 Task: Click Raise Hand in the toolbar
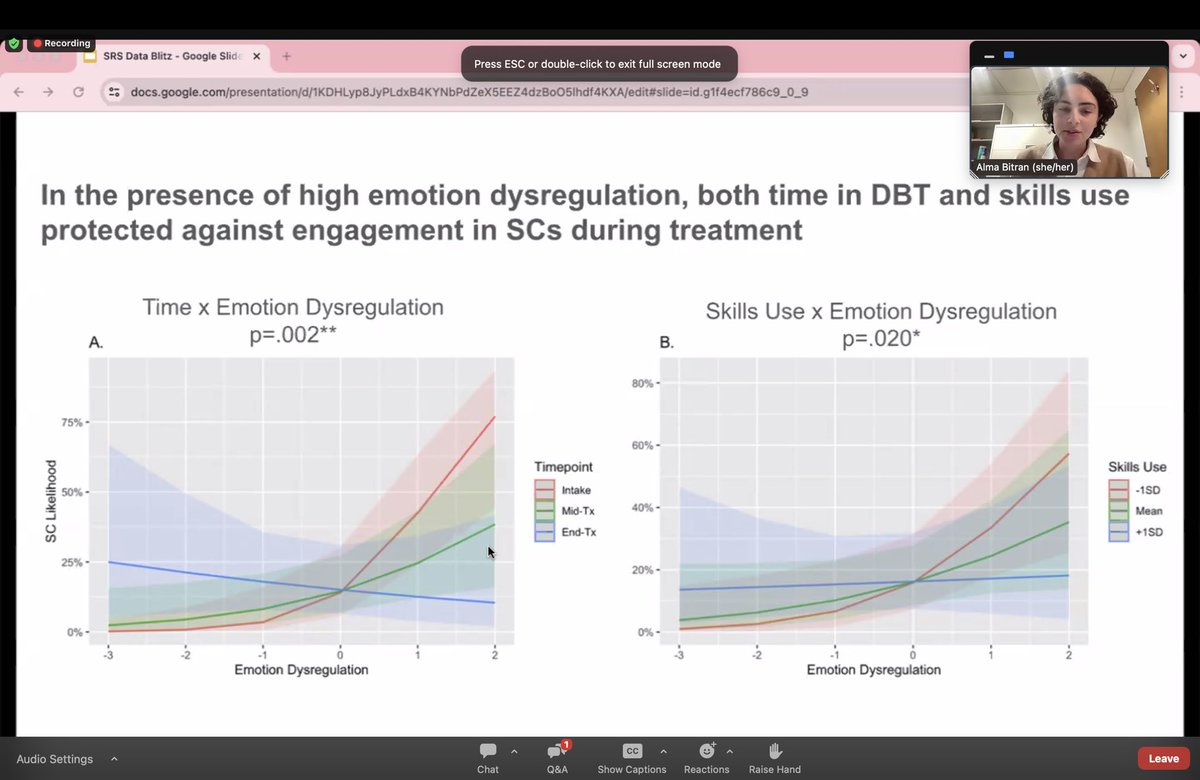pyautogui.click(x=775, y=758)
